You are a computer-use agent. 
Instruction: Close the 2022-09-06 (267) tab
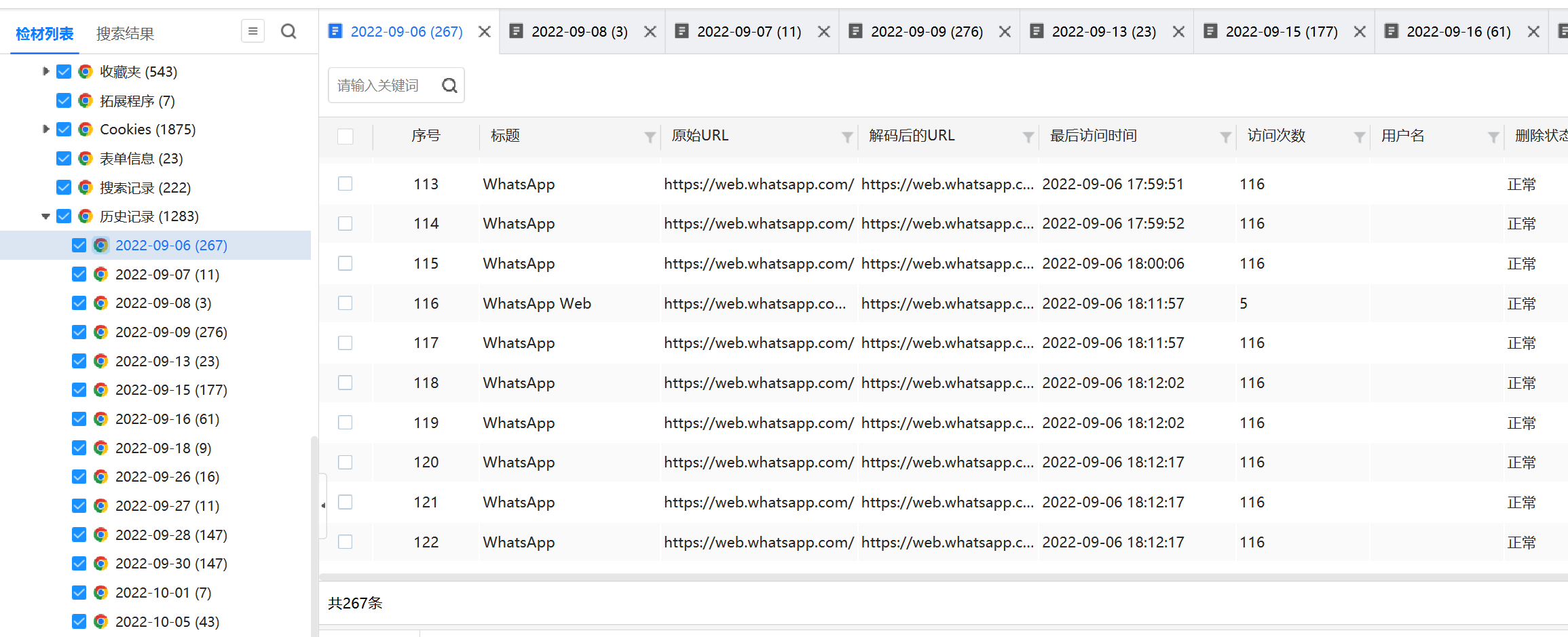tap(485, 32)
